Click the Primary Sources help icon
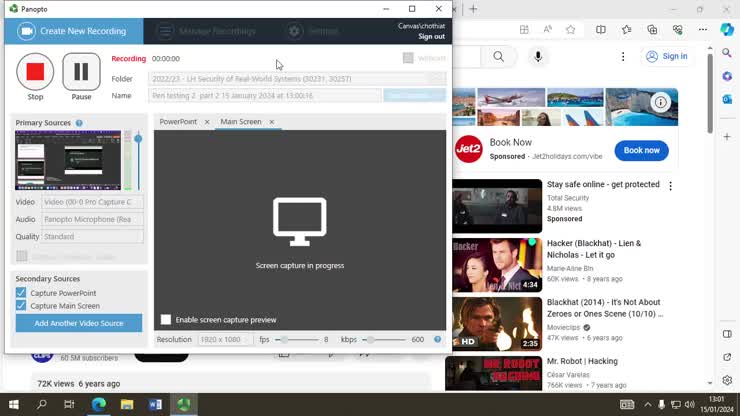Viewport: 740px width, 416px height. pyautogui.click(x=79, y=123)
